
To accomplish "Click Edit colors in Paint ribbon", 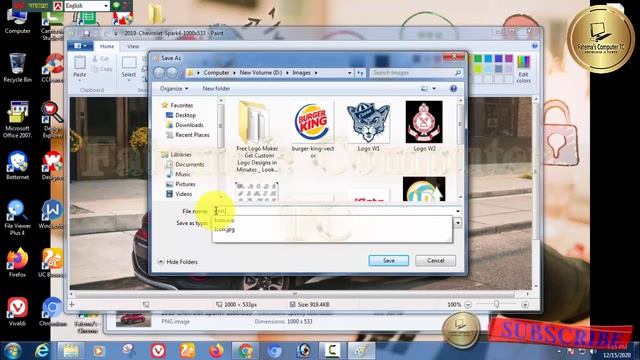I will coord(524,69).
